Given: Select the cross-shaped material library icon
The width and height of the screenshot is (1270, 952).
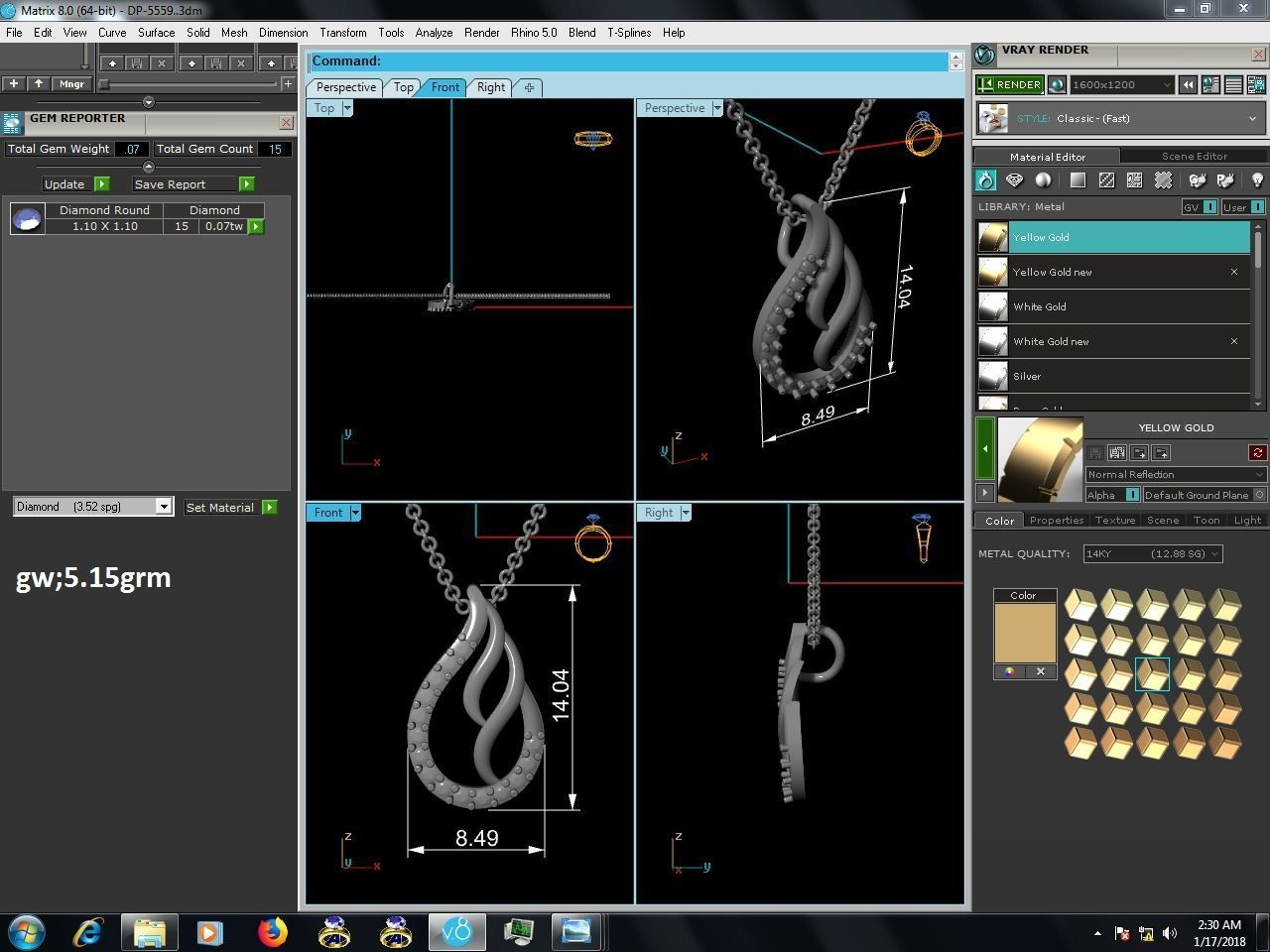Looking at the screenshot, I should pyautogui.click(x=1163, y=179).
